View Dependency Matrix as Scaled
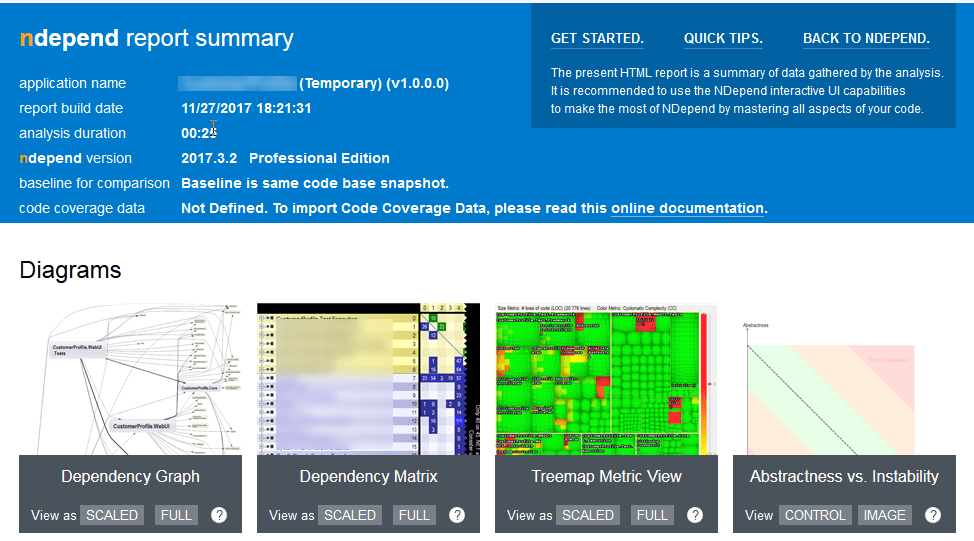 [x=350, y=515]
